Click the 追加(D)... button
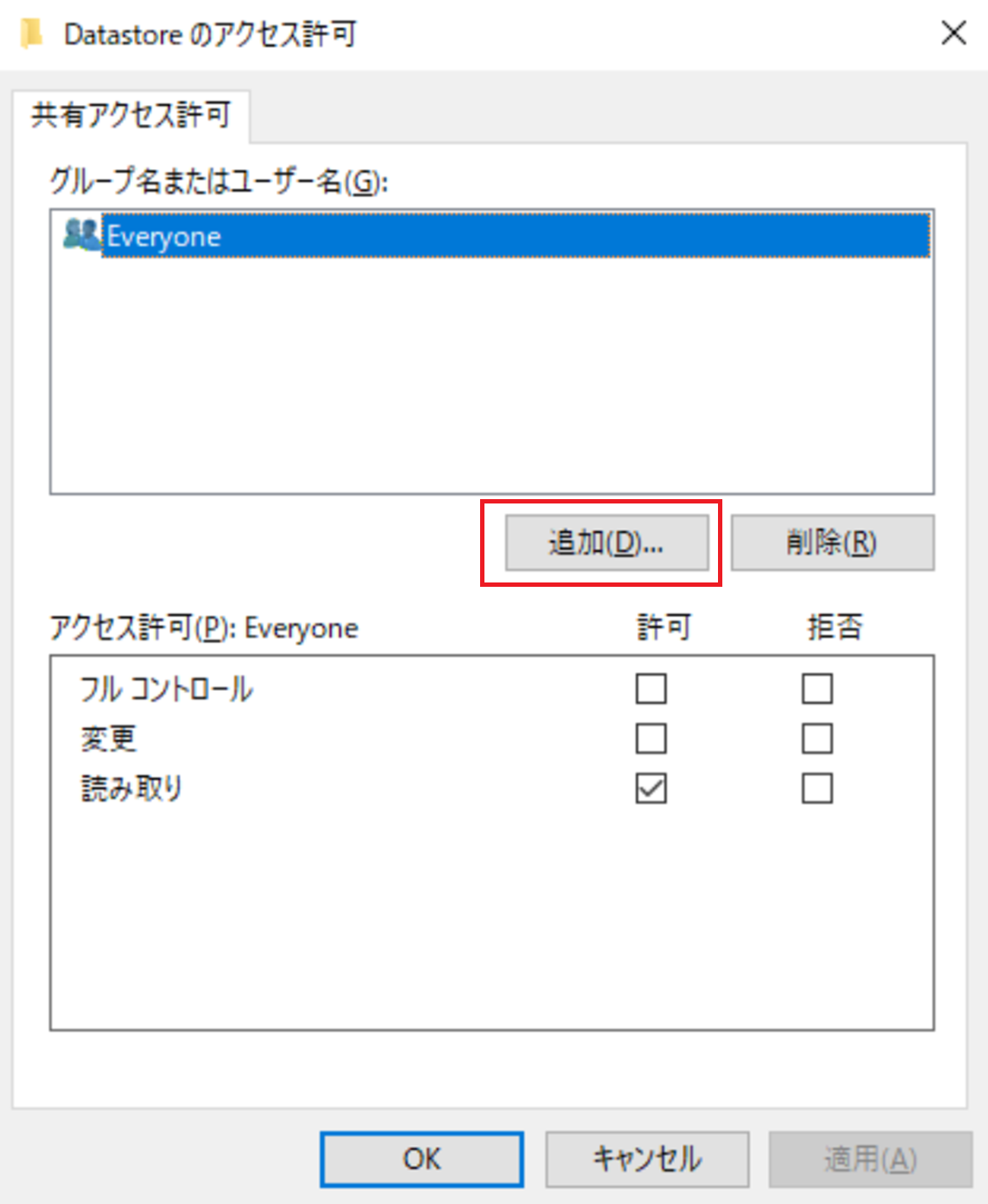The width and height of the screenshot is (988, 1204). 607,543
